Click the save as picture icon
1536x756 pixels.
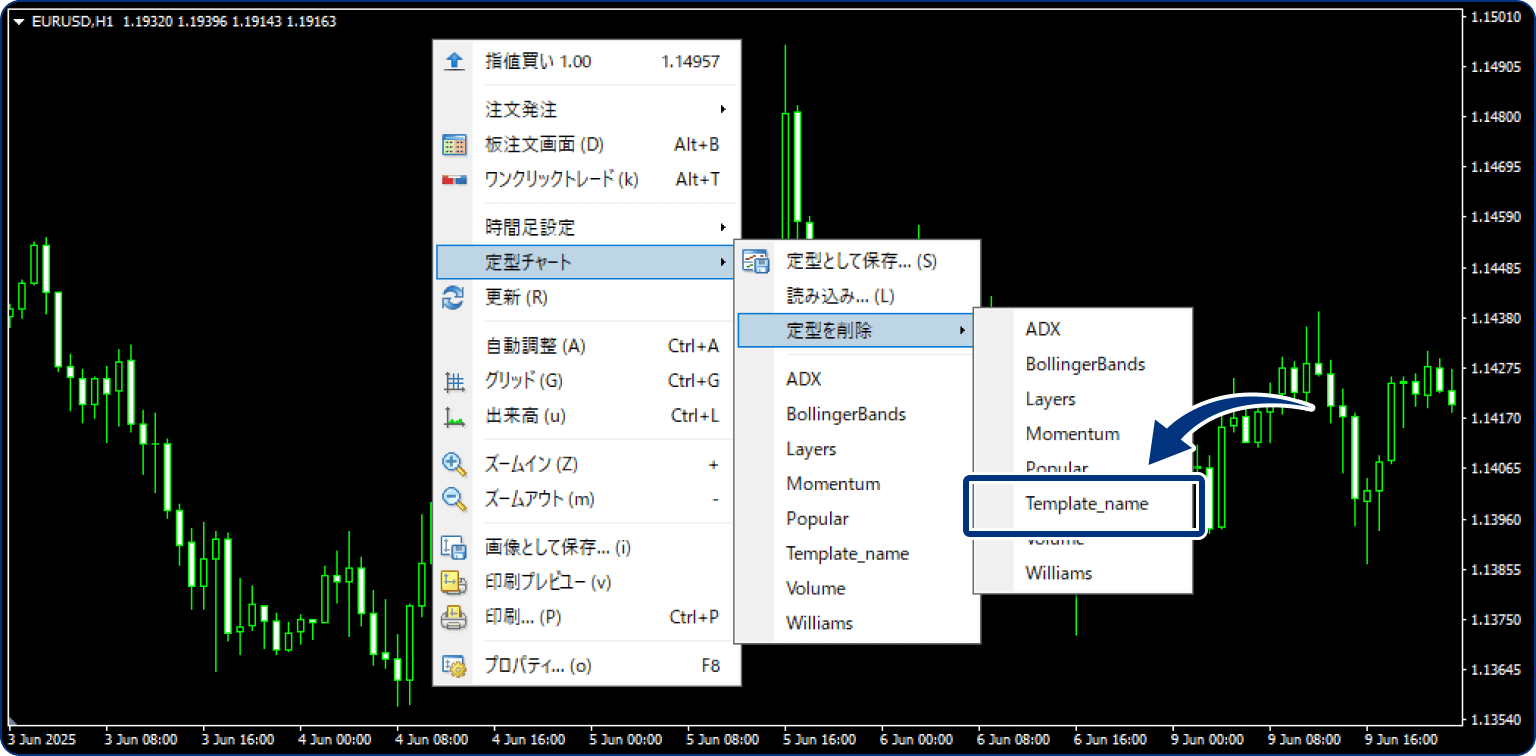pyautogui.click(x=454, y=547)
